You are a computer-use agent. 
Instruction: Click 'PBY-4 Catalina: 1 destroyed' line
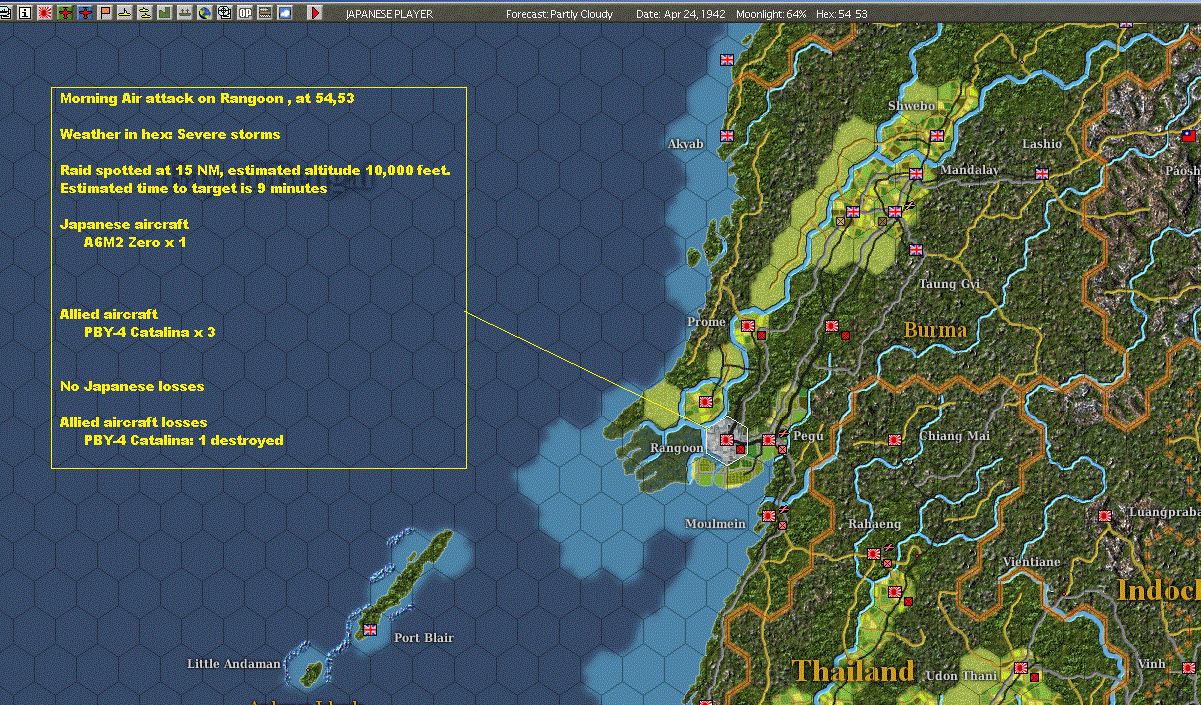(x=184, y=440)
